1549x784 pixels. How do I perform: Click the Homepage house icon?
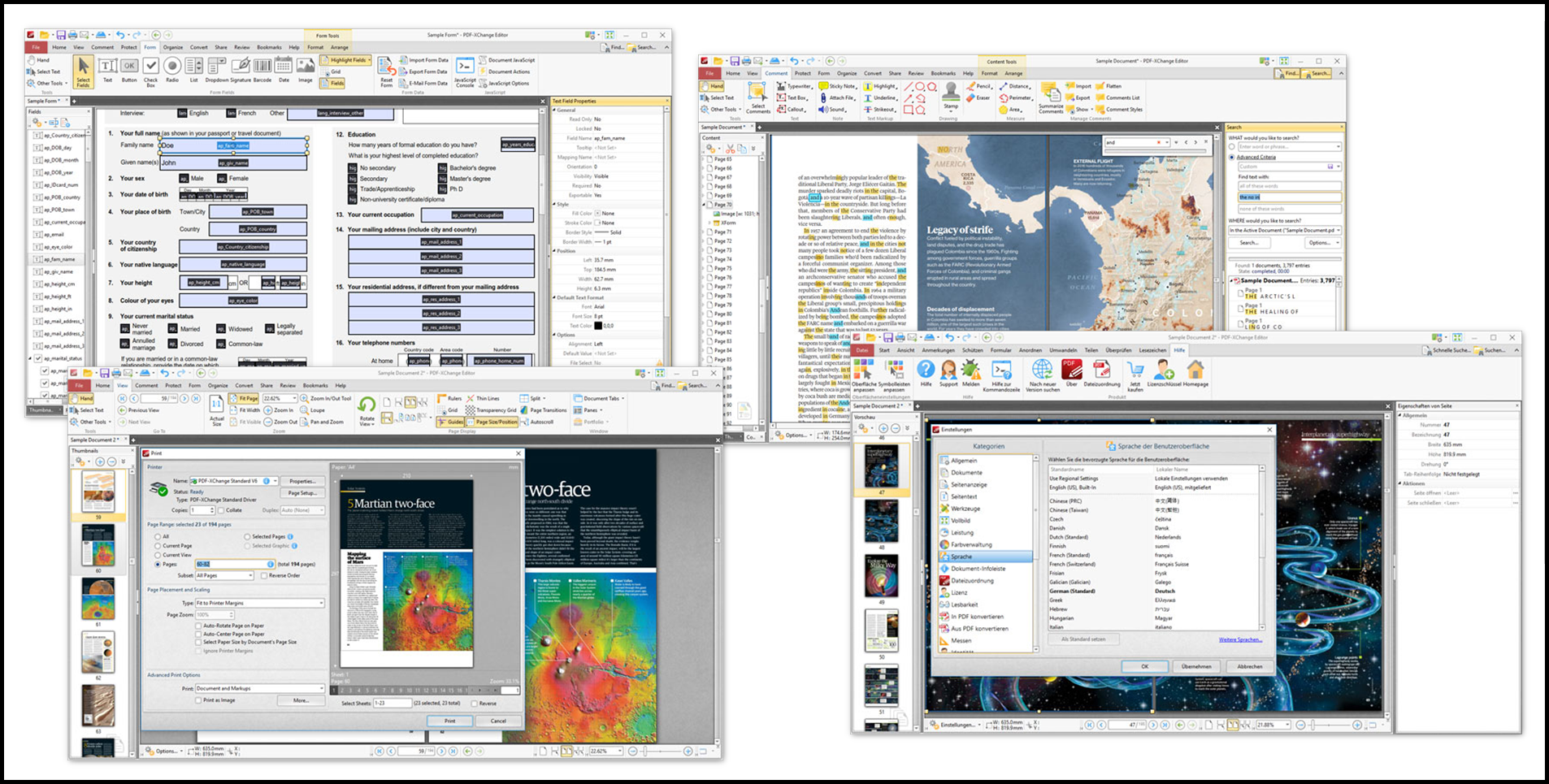coord(1195,373)
